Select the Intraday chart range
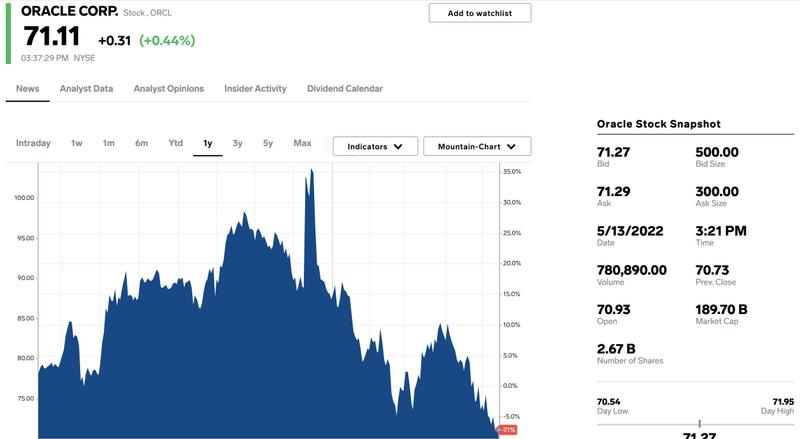The width and height of the screenshot is (800, 439). [x=33, y=143]
